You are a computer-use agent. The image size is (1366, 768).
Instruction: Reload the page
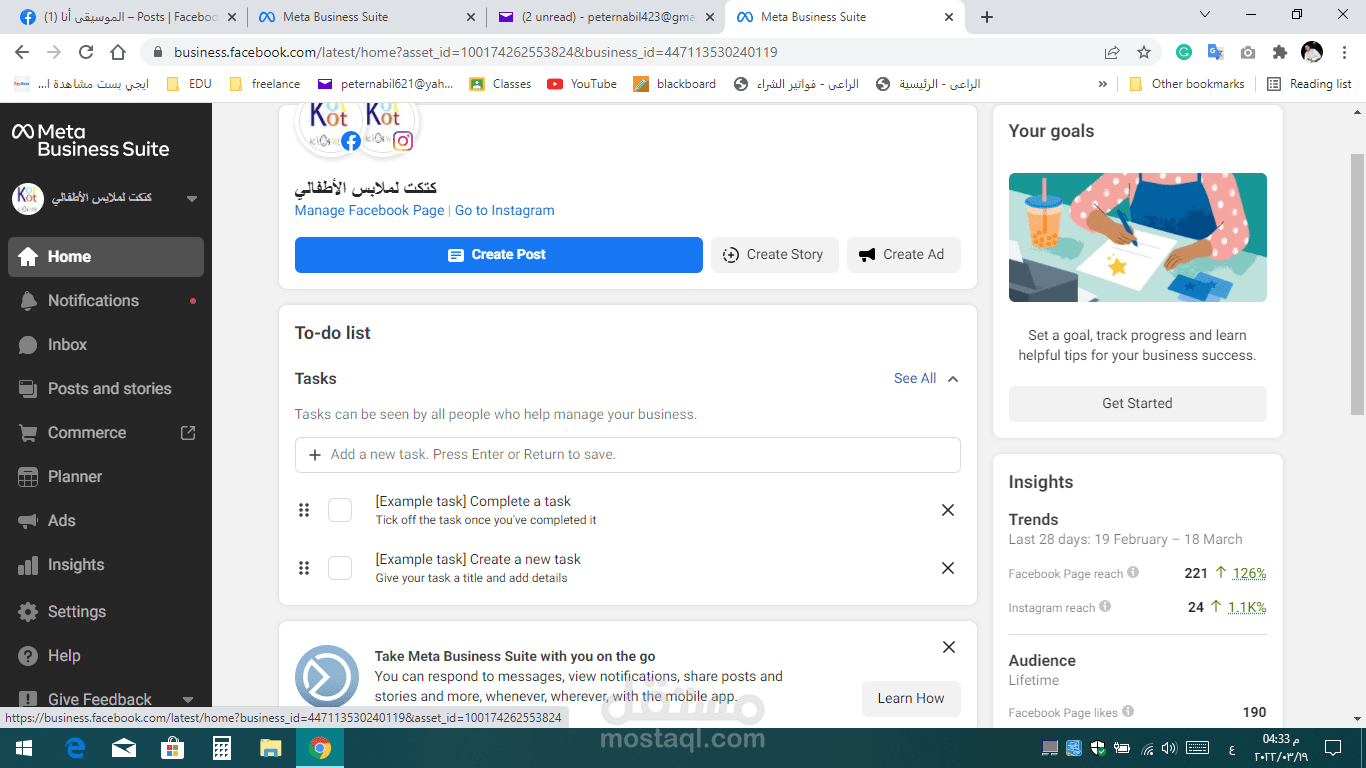(86, 52)
